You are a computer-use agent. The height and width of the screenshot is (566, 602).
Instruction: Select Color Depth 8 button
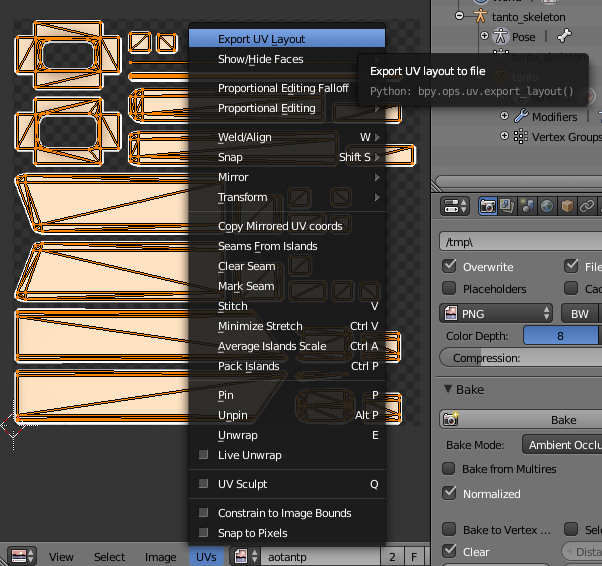click(x=561, y=336)
